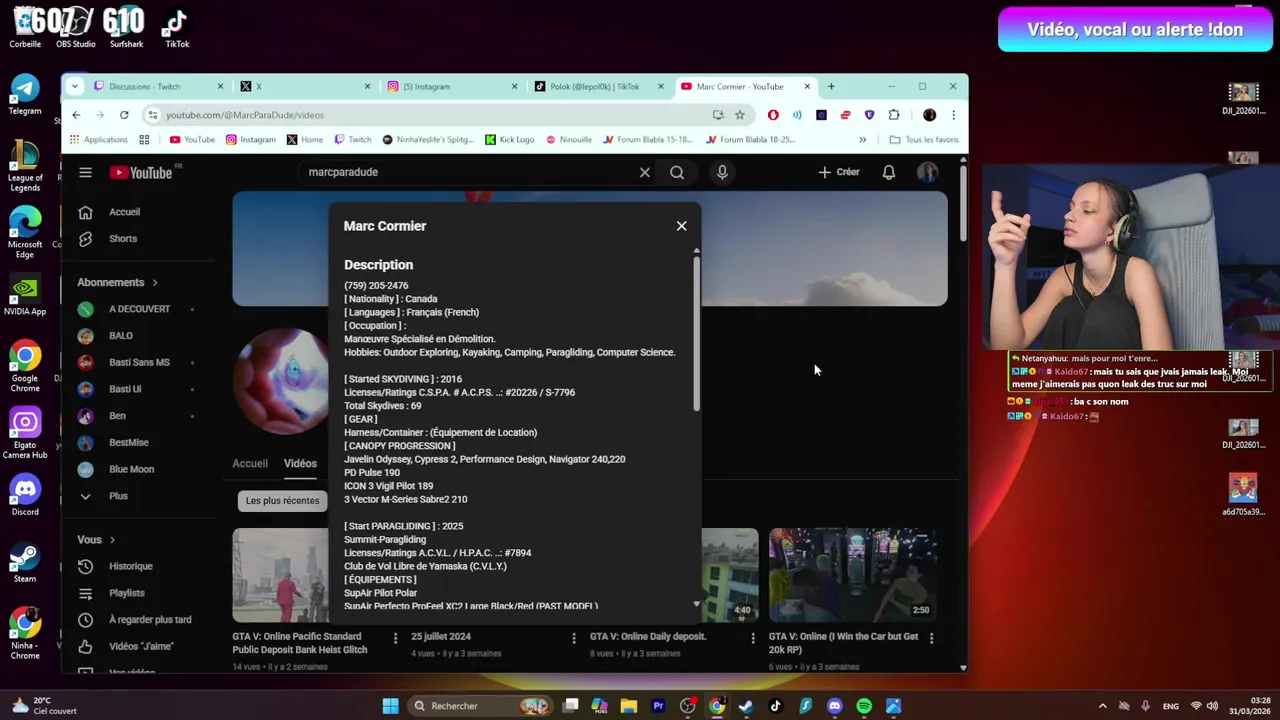Open Chrome three-dot menu

953,115
